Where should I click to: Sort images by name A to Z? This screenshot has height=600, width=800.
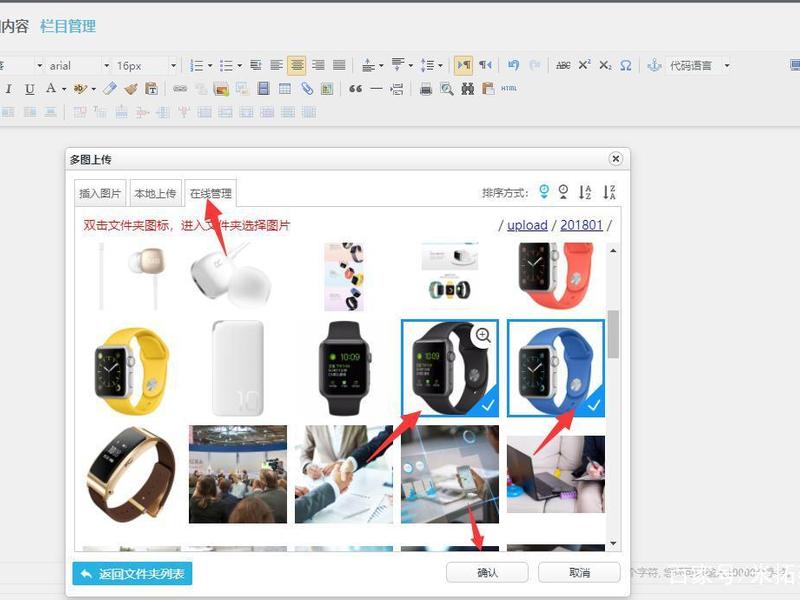pyautogui.click(x=585, y=192)
